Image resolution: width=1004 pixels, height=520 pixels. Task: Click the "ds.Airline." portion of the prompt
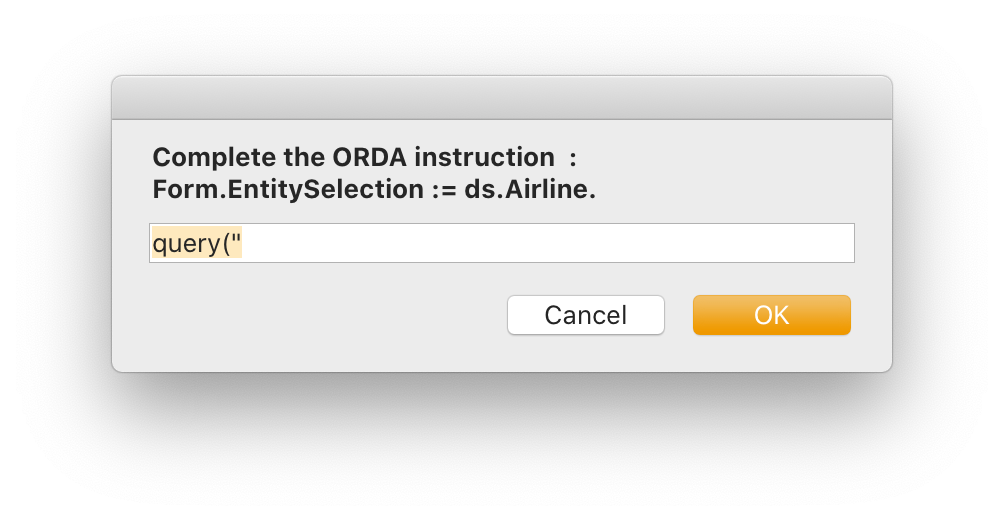530,189
